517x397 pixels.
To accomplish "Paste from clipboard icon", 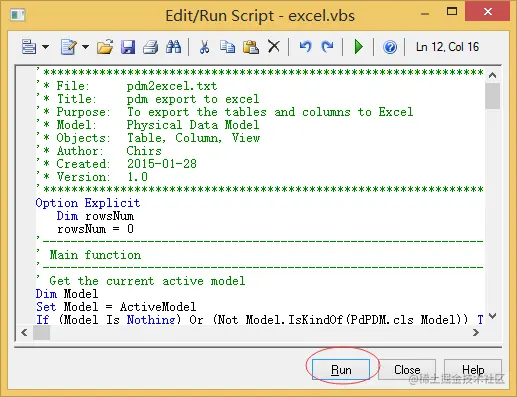I will [251, 47].
